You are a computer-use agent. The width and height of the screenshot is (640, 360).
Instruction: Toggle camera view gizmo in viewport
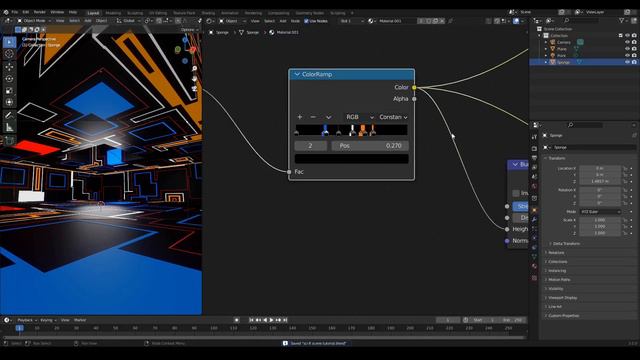coord(195,88)
